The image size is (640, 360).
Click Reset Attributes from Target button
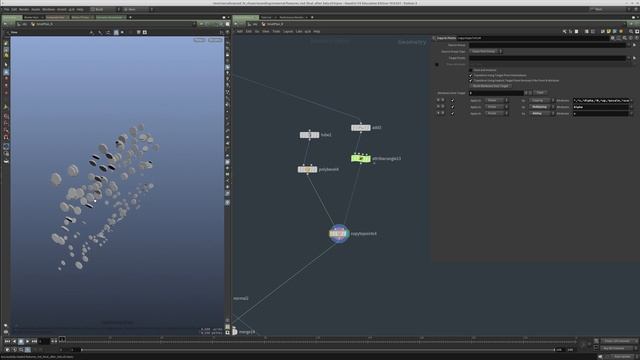tap(490, 86)
